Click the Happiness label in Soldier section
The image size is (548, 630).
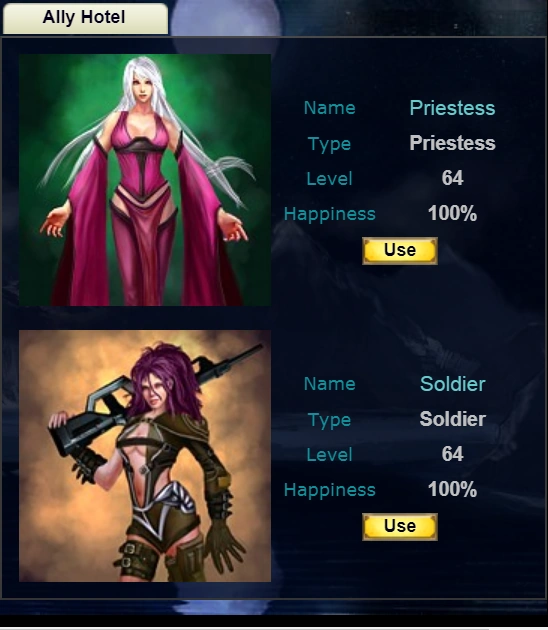point(329,490)
